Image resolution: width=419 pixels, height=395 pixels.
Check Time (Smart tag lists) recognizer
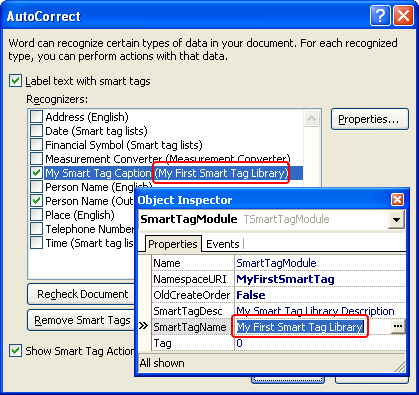pyautogui.click(x=36, y=243)
